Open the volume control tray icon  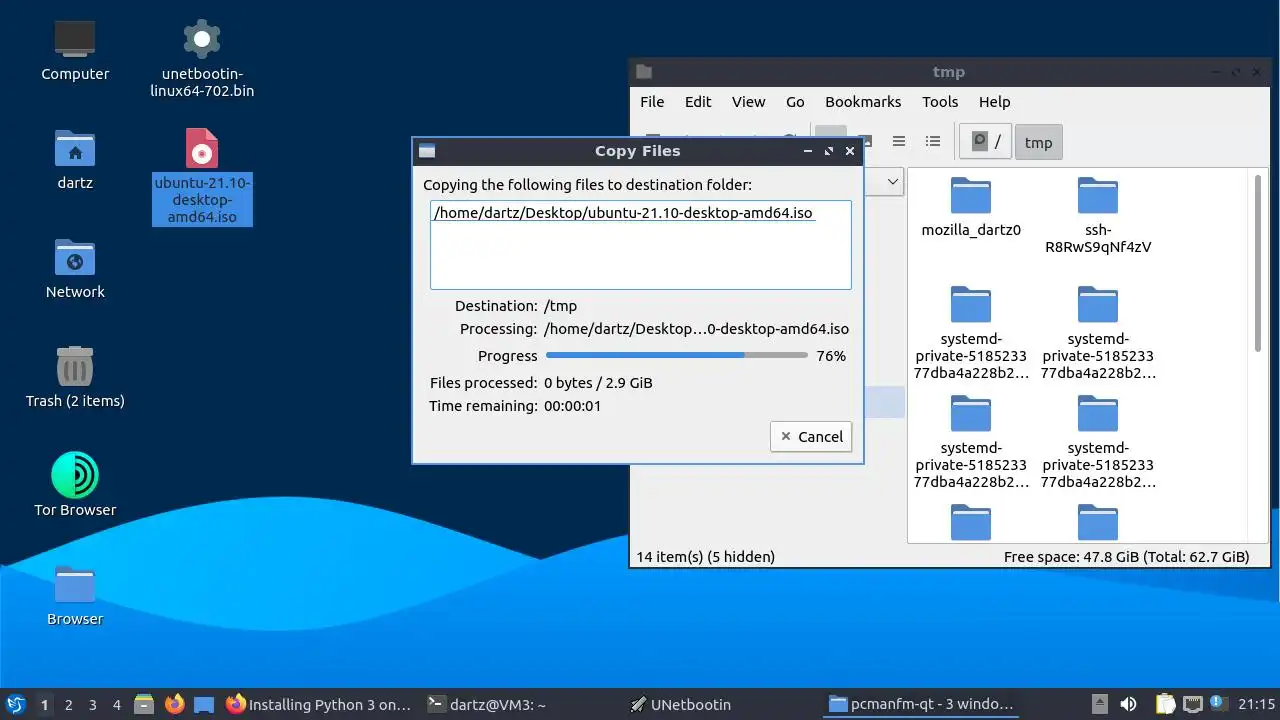1129,704
